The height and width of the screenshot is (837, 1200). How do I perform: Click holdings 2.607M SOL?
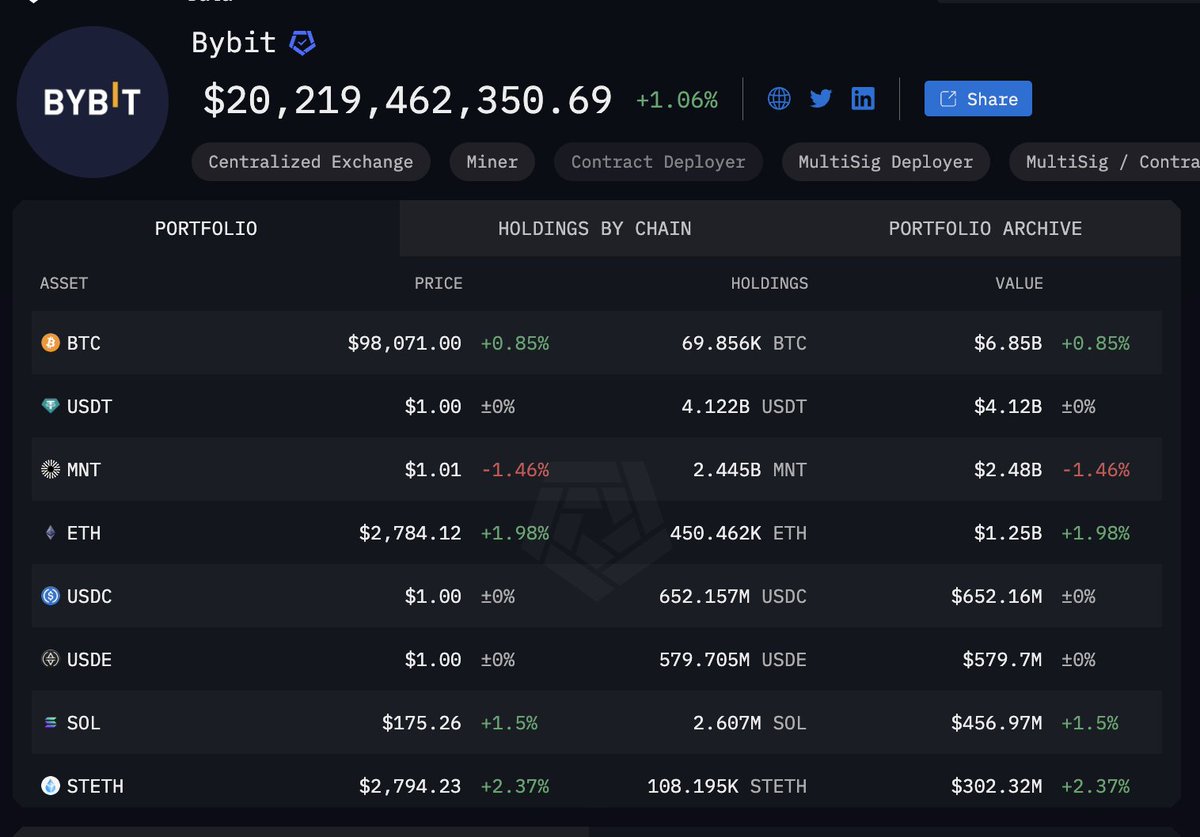click(750, 722)
